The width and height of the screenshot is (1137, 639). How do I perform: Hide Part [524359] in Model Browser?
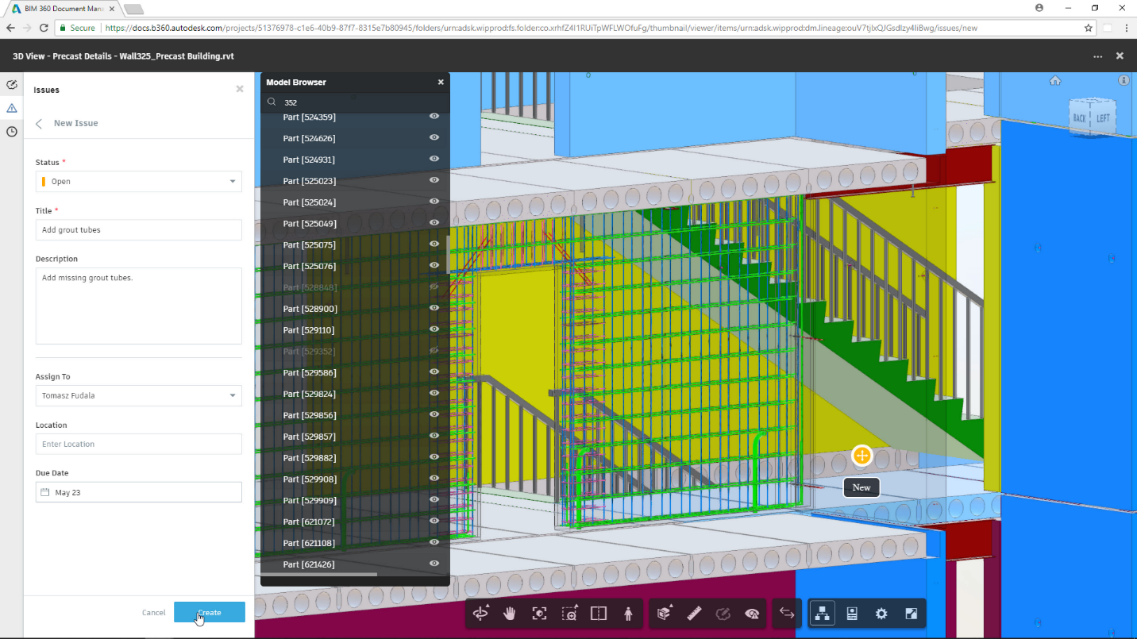(434, 117)
